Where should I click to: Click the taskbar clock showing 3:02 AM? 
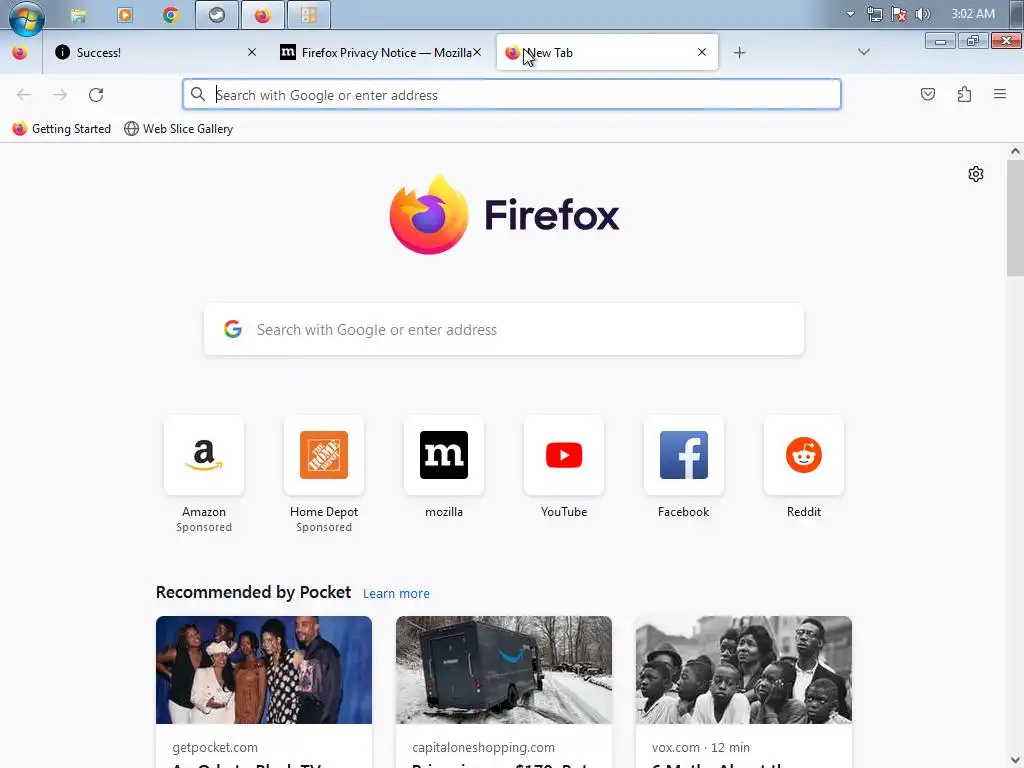tap(973, 14)
